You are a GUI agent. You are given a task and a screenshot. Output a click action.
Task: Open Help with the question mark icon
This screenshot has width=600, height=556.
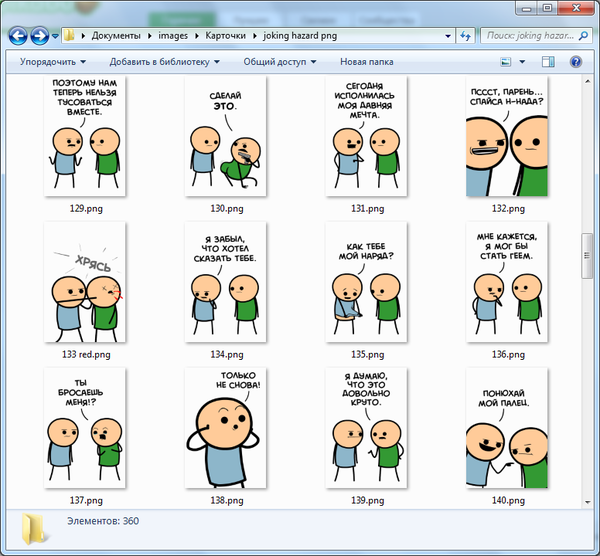pyautogui.click(x=576, y=62)
